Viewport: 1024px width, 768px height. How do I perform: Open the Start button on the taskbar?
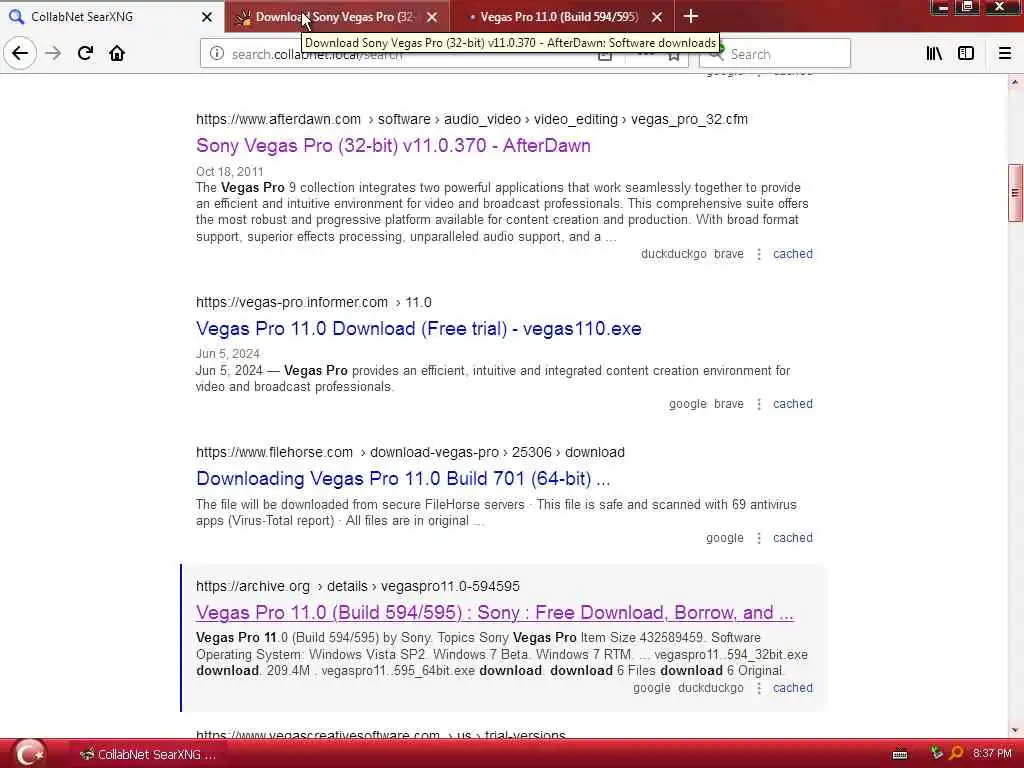[x=30, y=754]
